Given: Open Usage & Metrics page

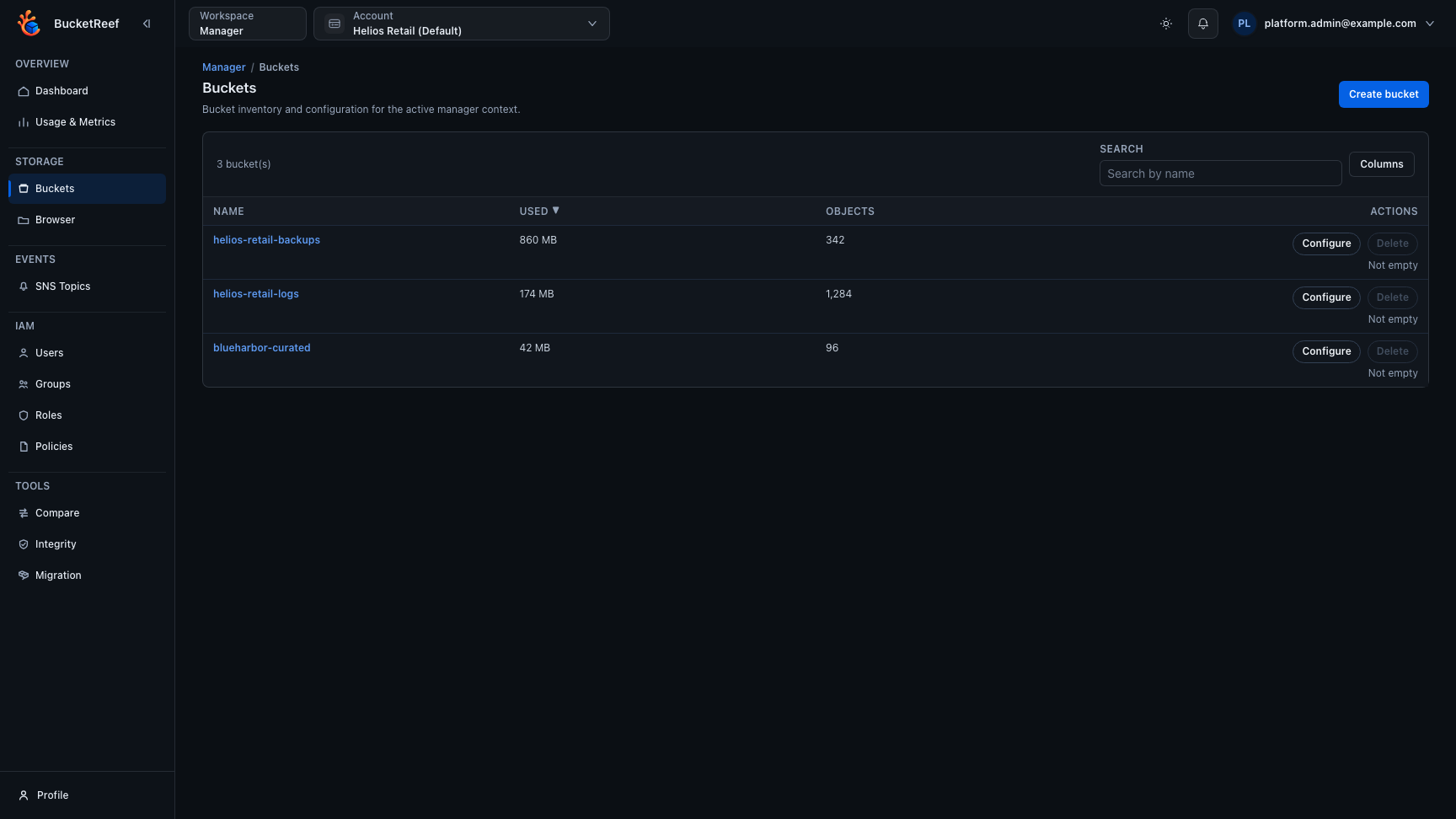Looking at the screenshot, I should click(87, 122).
